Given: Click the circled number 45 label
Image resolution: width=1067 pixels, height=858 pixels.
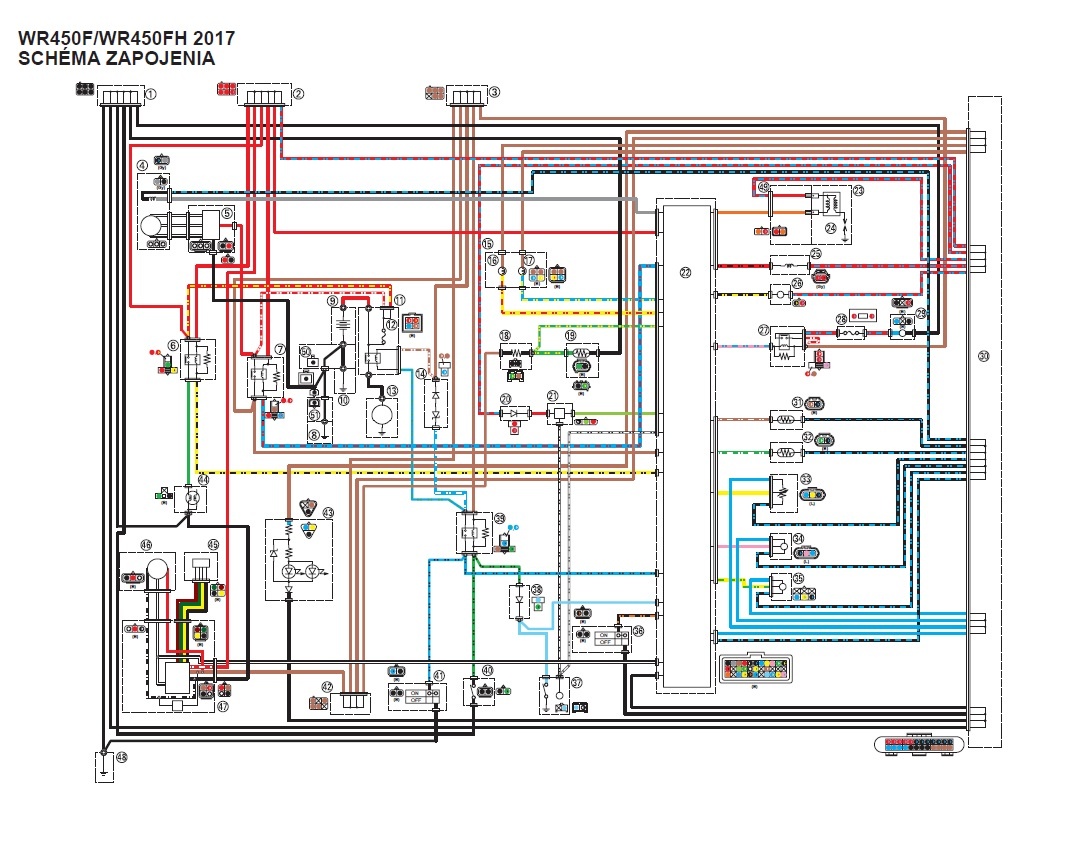Looking at the screenshot, I should [x=213, y=545].
